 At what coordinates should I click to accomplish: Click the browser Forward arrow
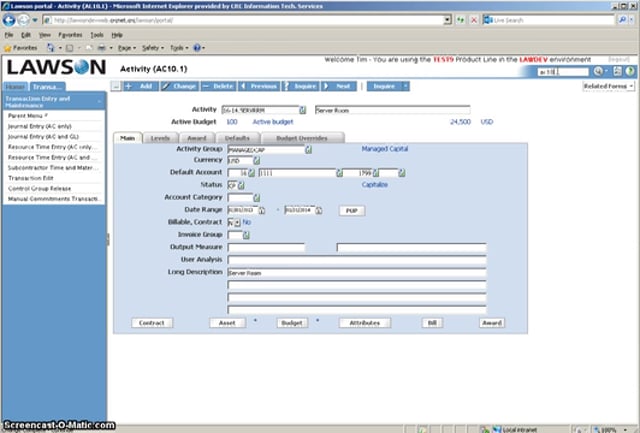click(24, 20)
